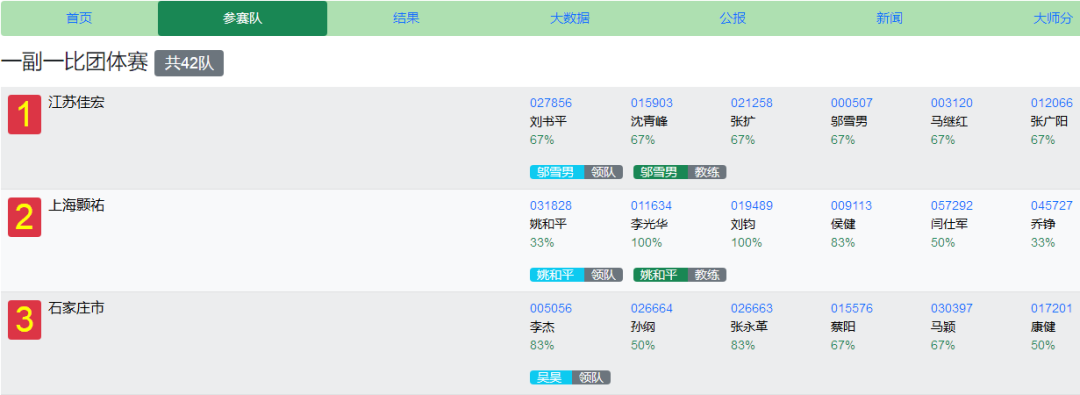Image resolution: width=1080 pixels, height=395 pixels.
Task: Select team name 江苏佳宏
Action: tap(76, 102)
